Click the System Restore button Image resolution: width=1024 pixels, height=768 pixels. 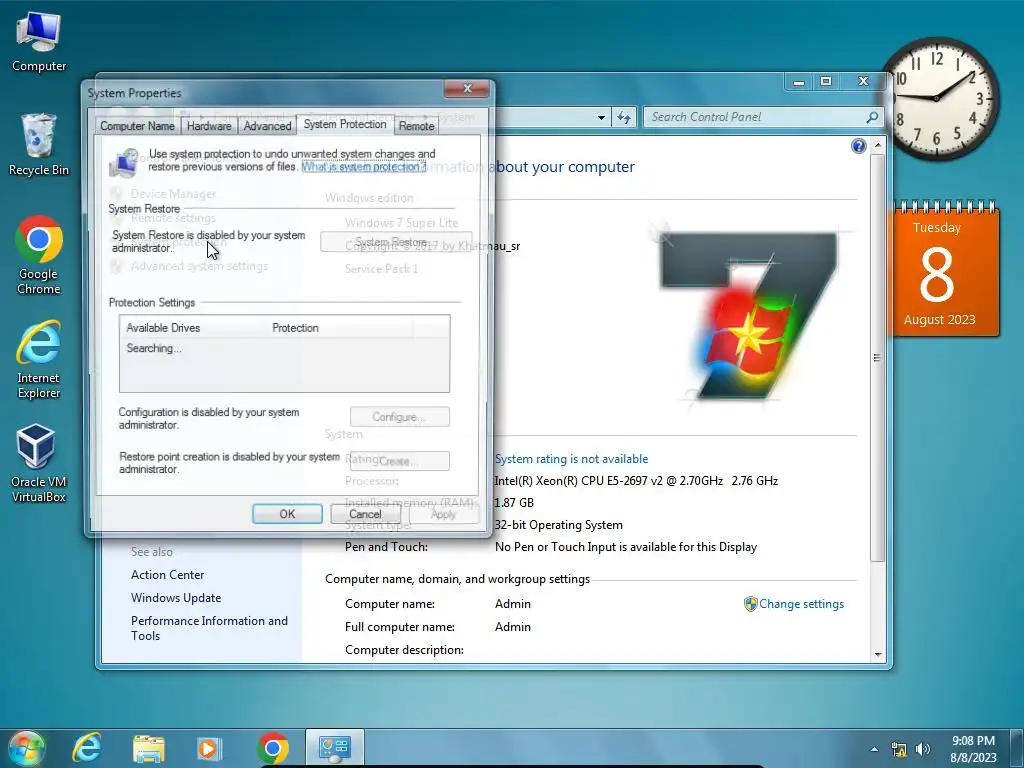(396, 242)
